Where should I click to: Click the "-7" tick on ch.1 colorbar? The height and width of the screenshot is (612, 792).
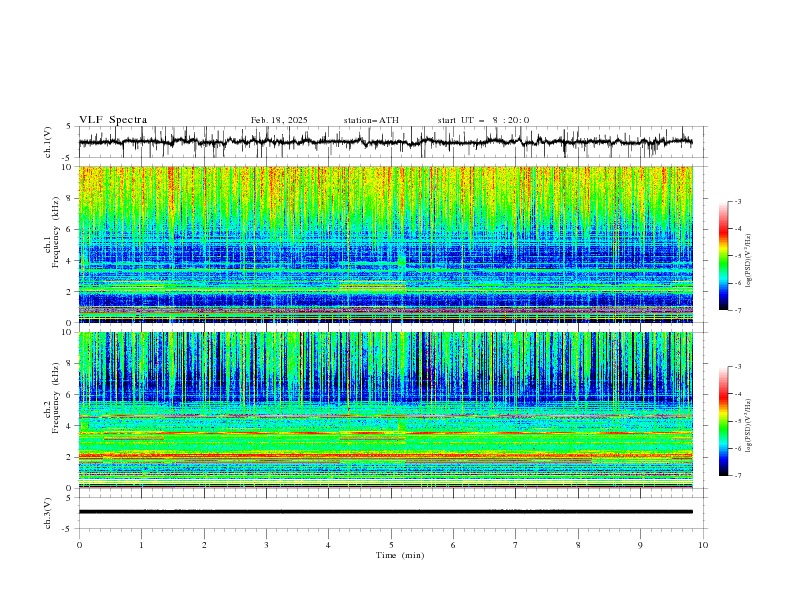737,310
